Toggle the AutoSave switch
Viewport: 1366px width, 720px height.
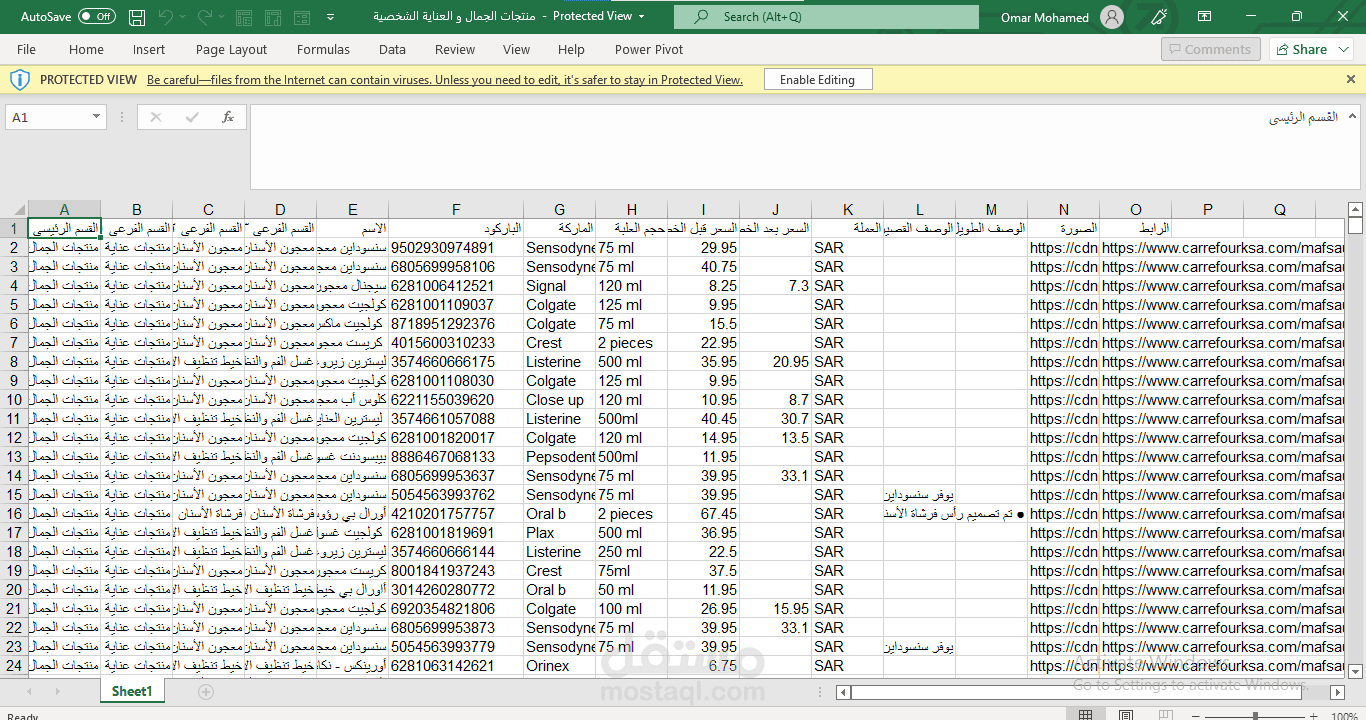coord(96,17)
